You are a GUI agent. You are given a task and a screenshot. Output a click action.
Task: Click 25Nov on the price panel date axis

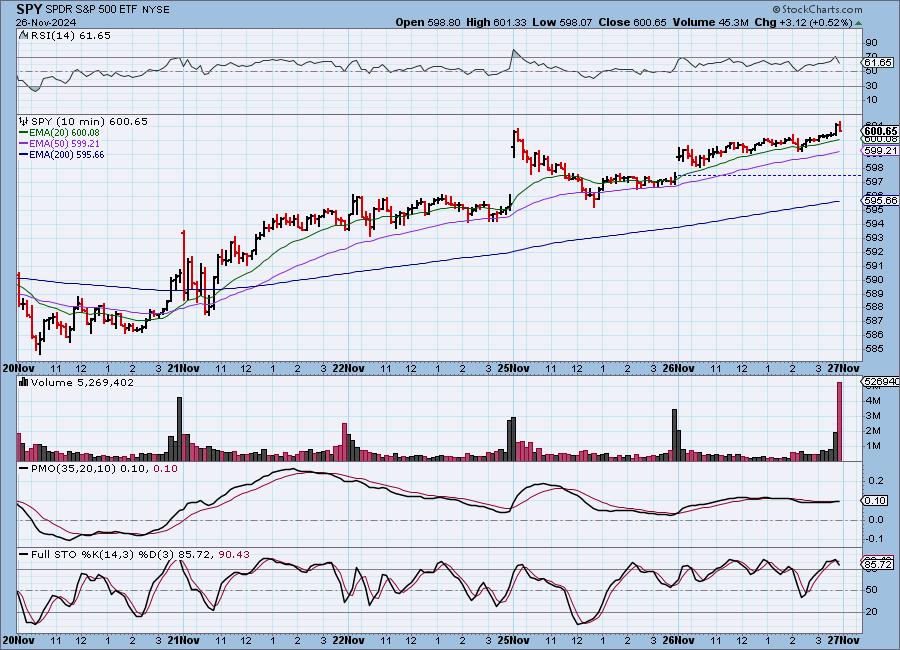(514, 368)
